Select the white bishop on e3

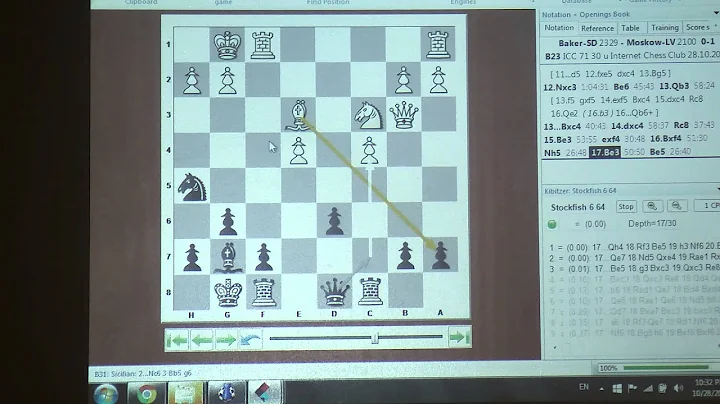coord(298,114)
